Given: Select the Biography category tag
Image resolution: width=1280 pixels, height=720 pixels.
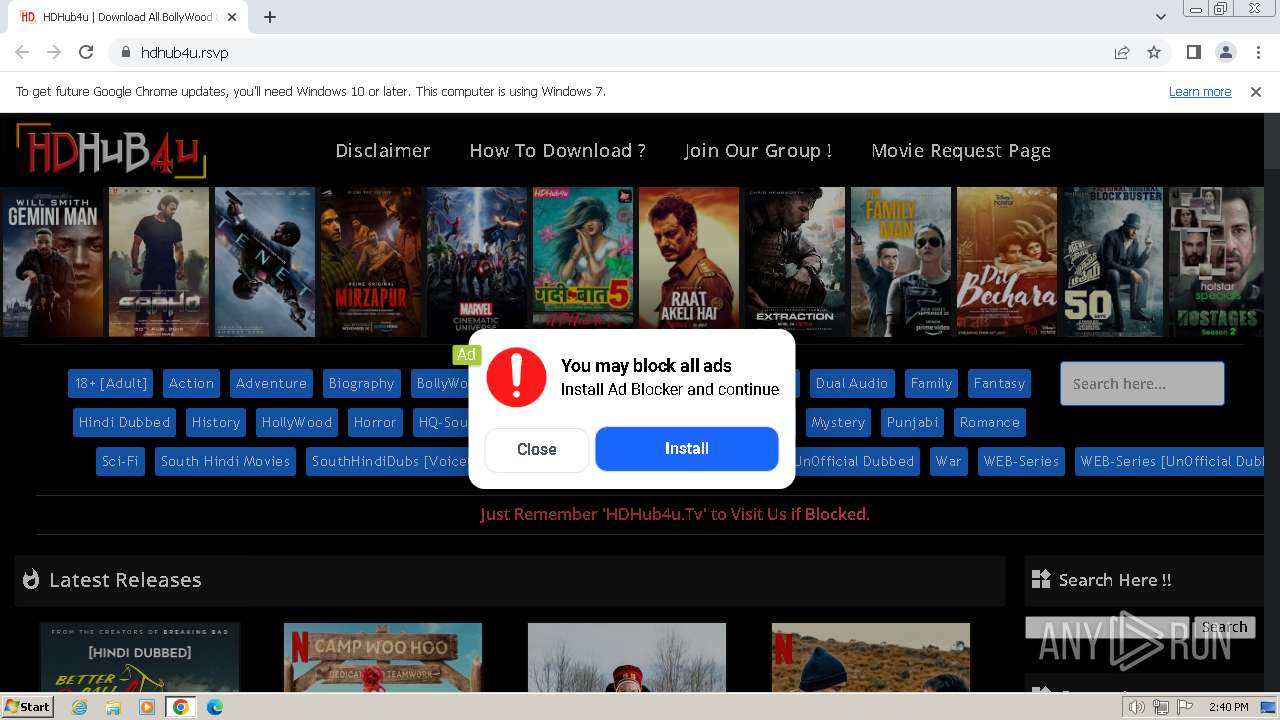Looking at the screenshot, I should [361, 383].
